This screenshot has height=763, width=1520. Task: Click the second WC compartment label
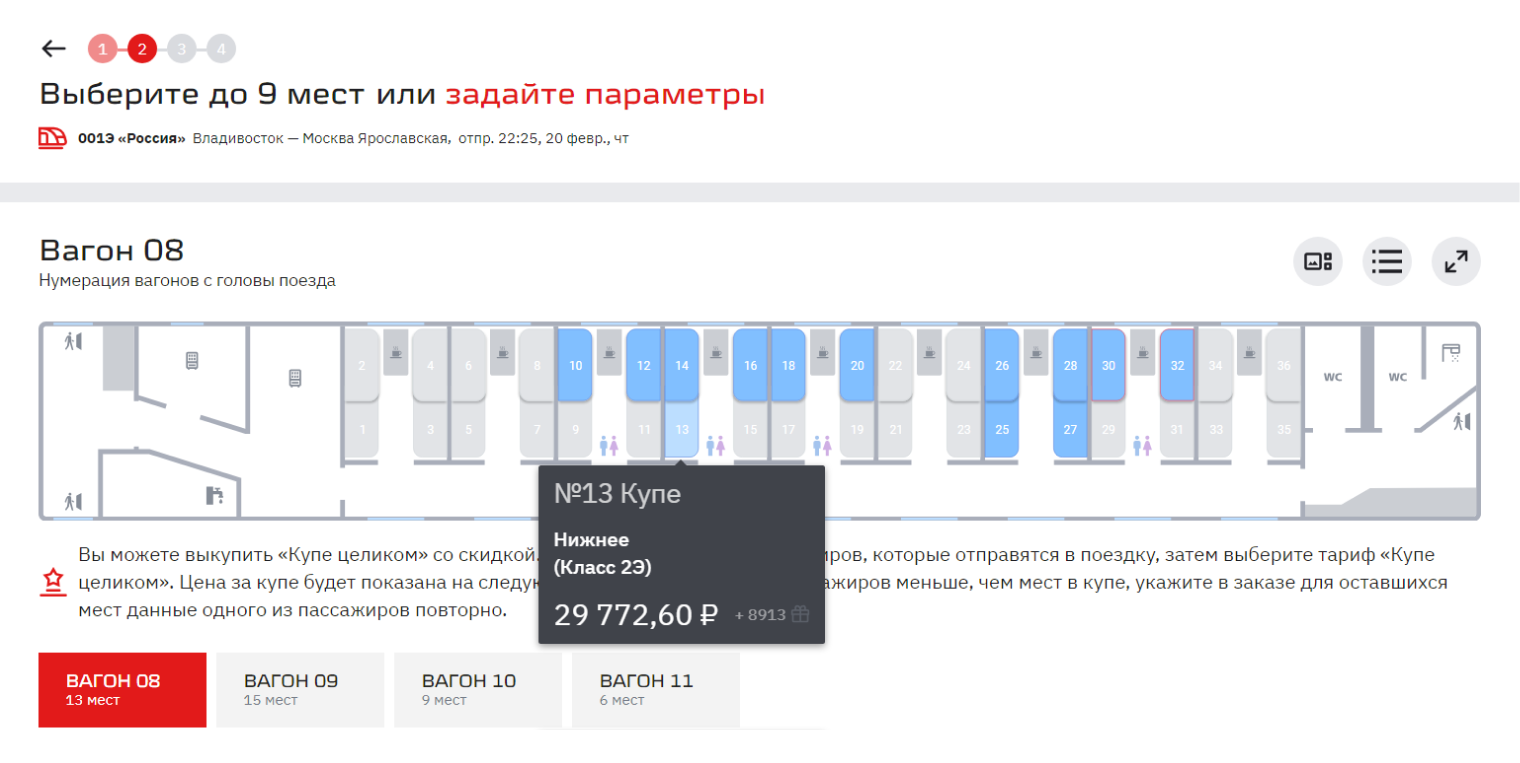1397,377
